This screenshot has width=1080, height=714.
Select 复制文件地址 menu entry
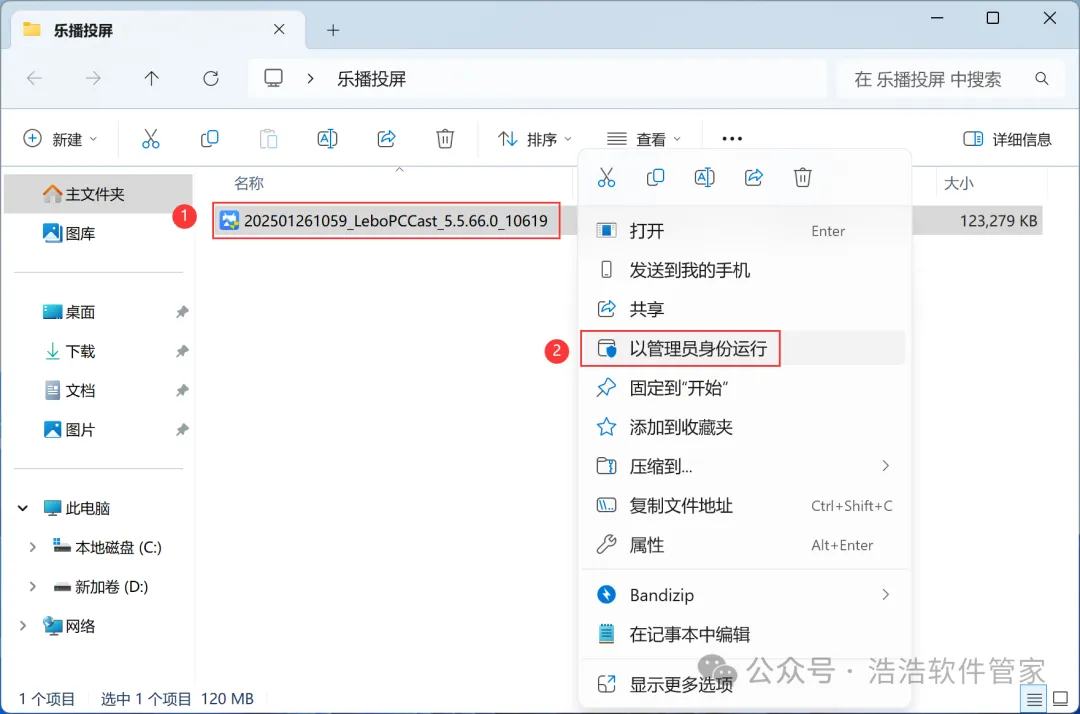pyautogui.click(x=744, y=505)
